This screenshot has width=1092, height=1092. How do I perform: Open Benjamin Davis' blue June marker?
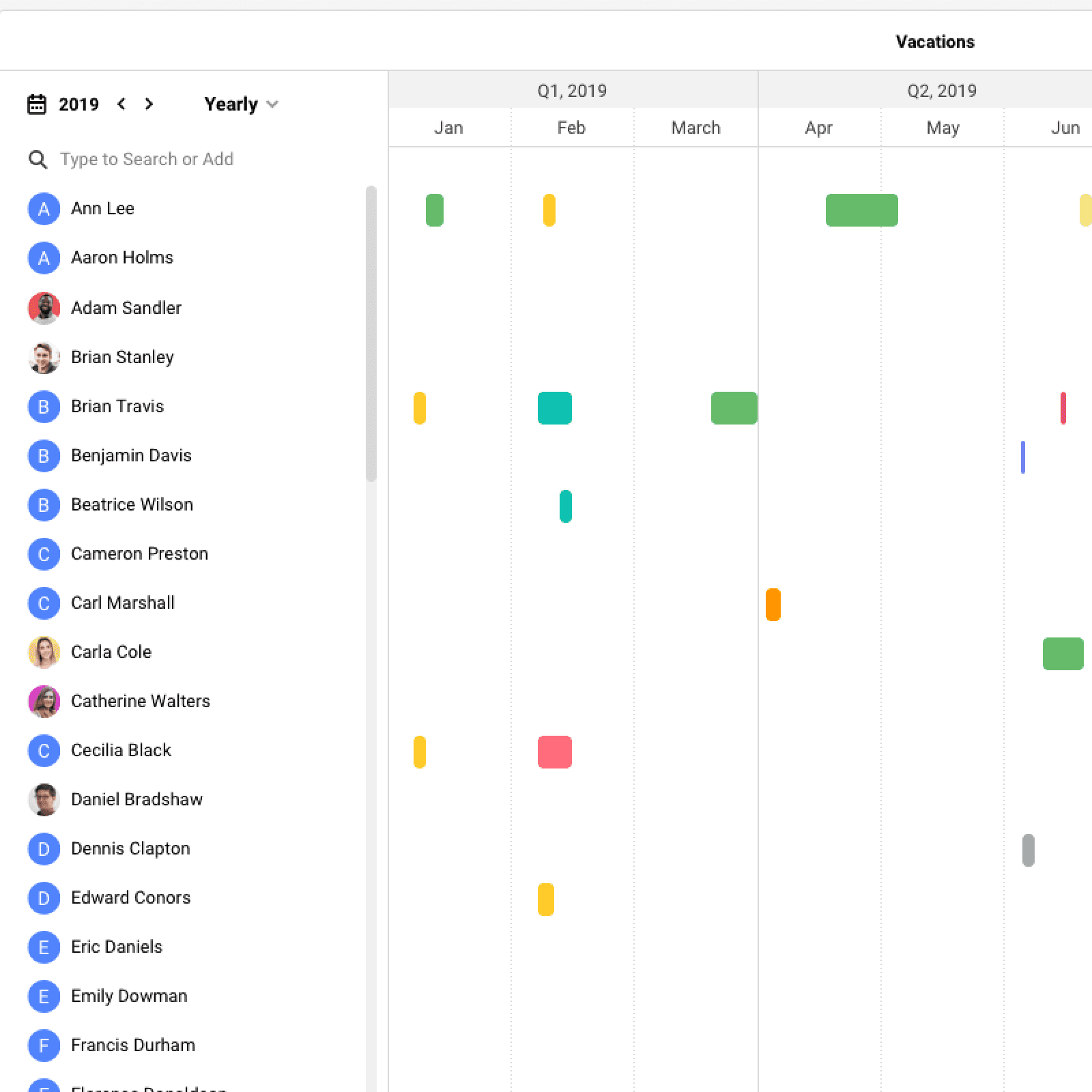coord(1023,457)
